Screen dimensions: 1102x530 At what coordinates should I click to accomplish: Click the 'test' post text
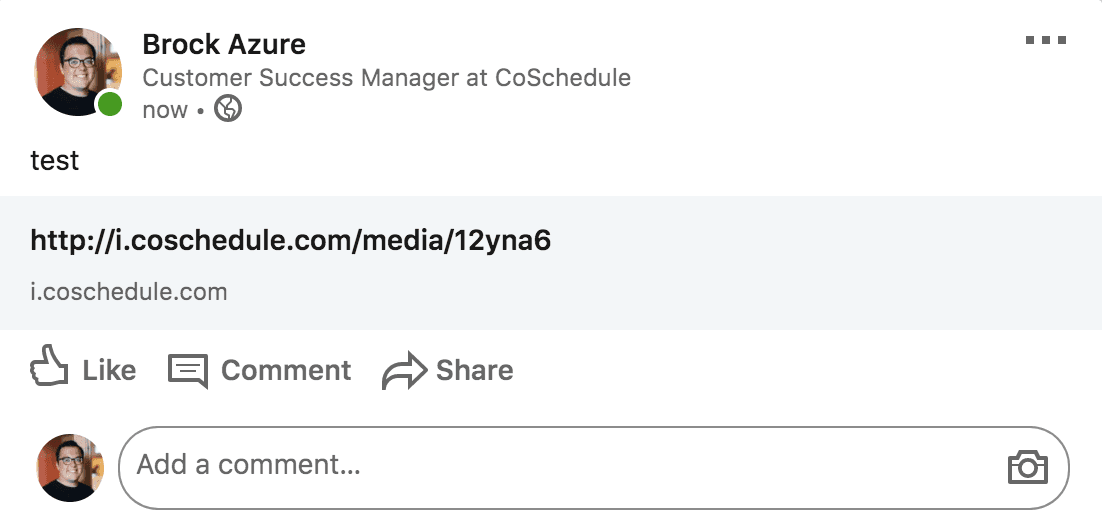pyautogui.click(x=55, y=161)
